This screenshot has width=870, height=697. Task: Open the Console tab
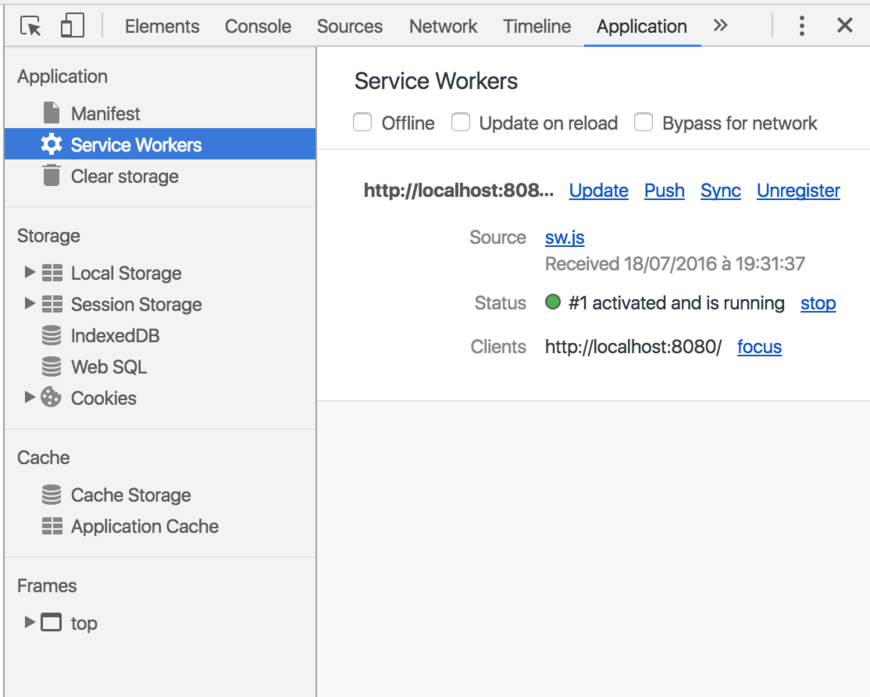(x=258, y=27)
